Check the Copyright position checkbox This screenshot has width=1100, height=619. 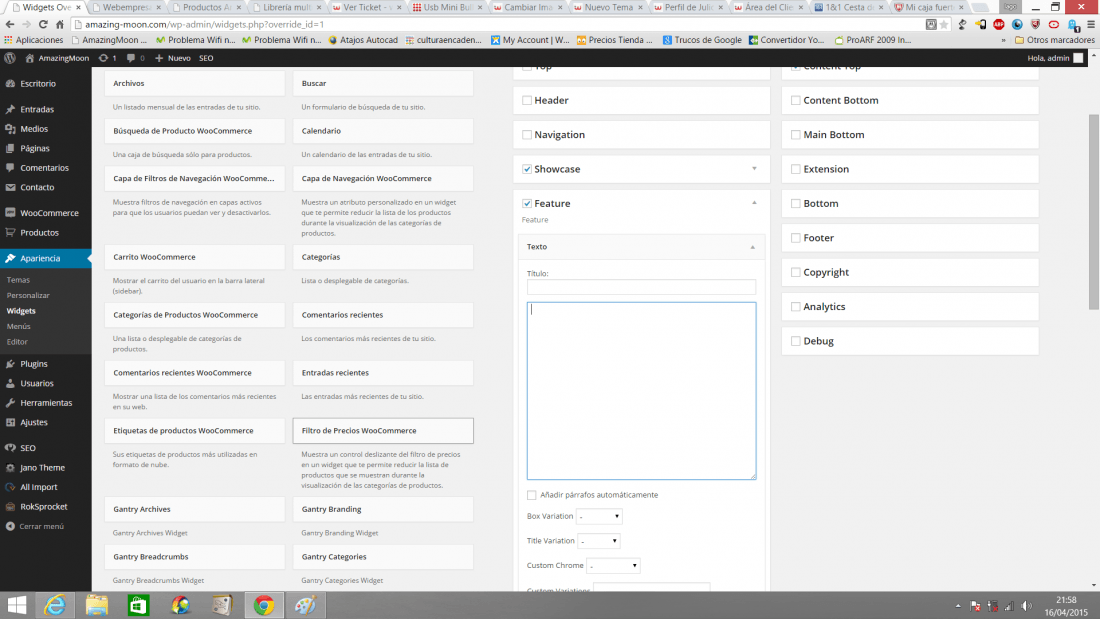click(x=796, y=272)
